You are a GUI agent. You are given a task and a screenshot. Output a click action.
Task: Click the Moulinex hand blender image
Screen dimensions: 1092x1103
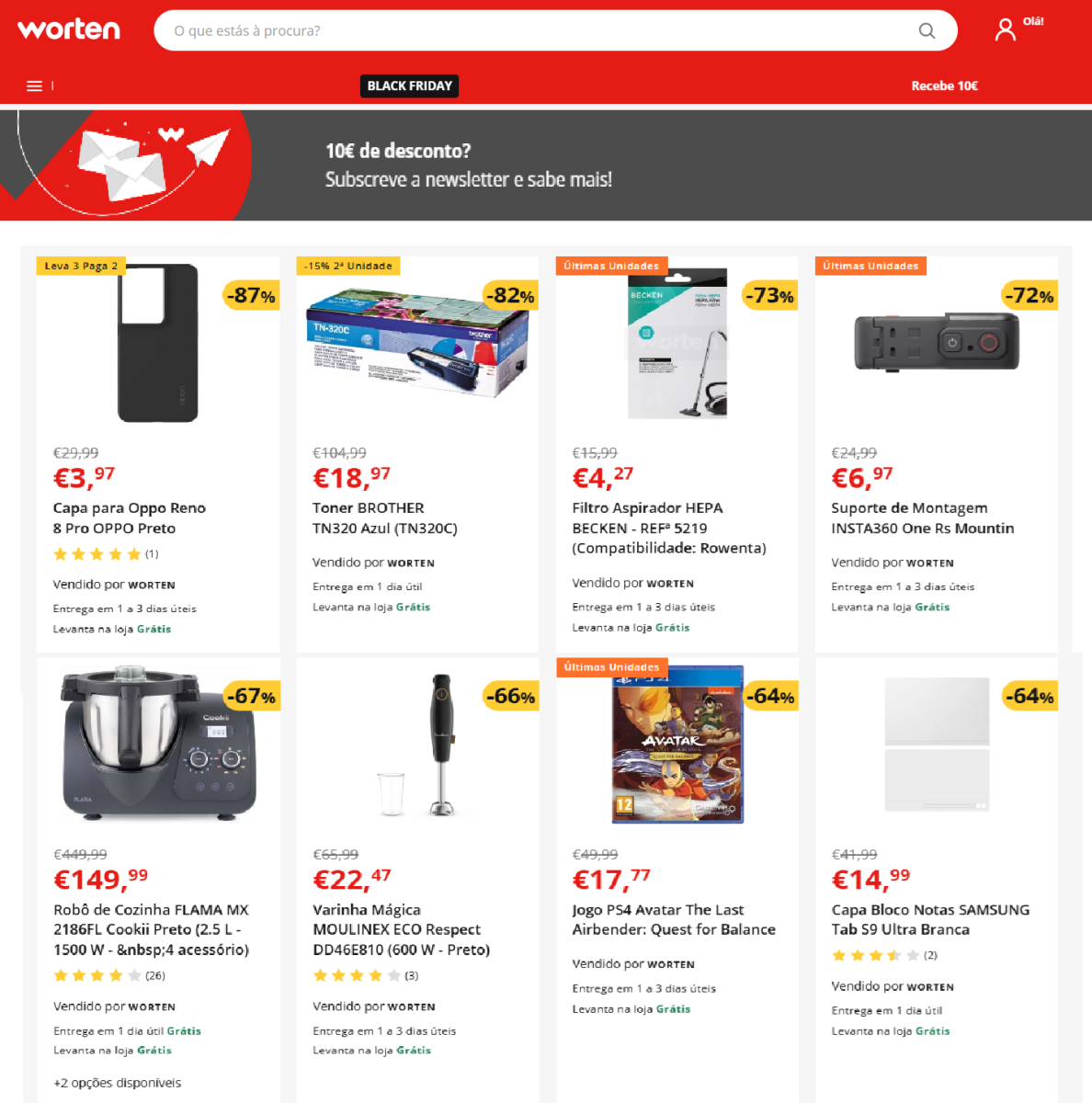417,745
